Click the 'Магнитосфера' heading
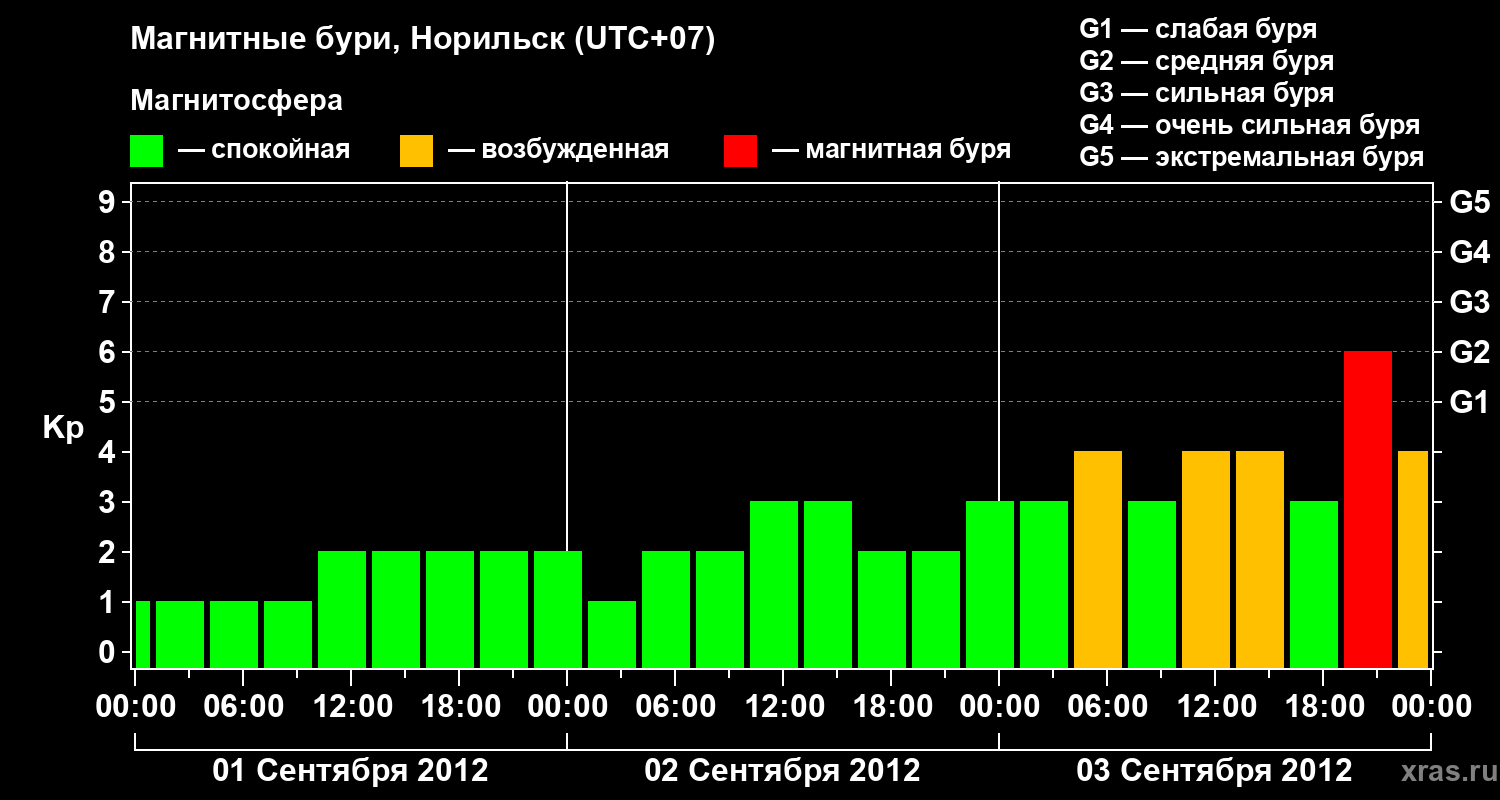Viewport: 1500px width, 800px height. 236,101
